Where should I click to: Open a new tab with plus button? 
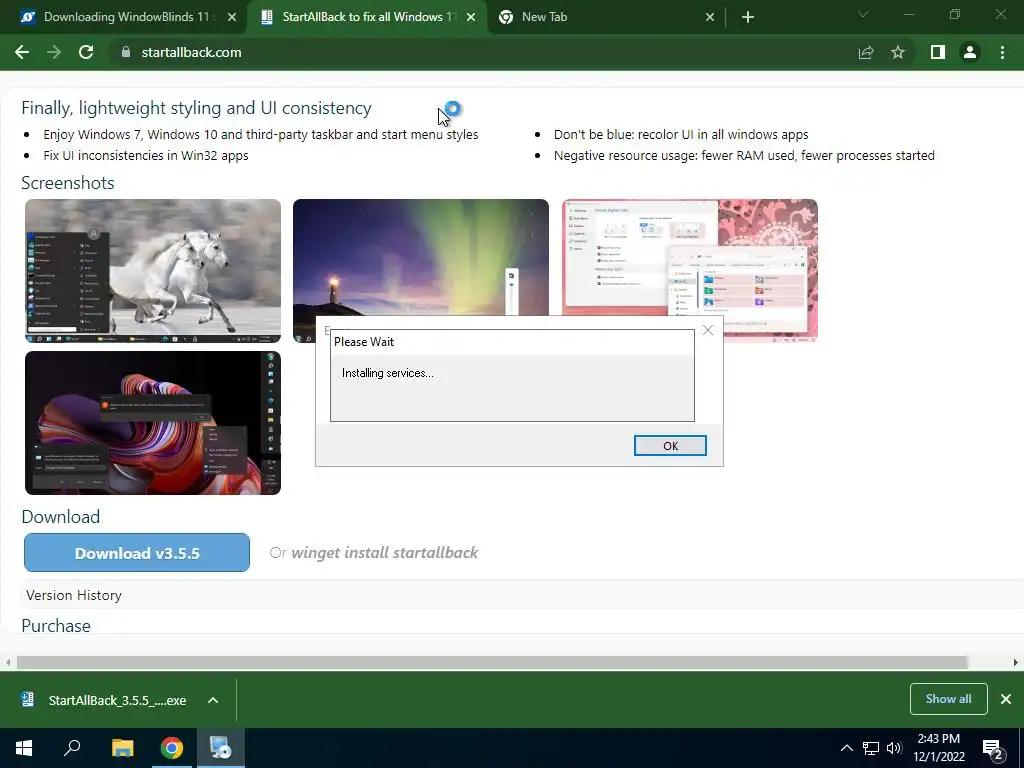click(748, 17)
